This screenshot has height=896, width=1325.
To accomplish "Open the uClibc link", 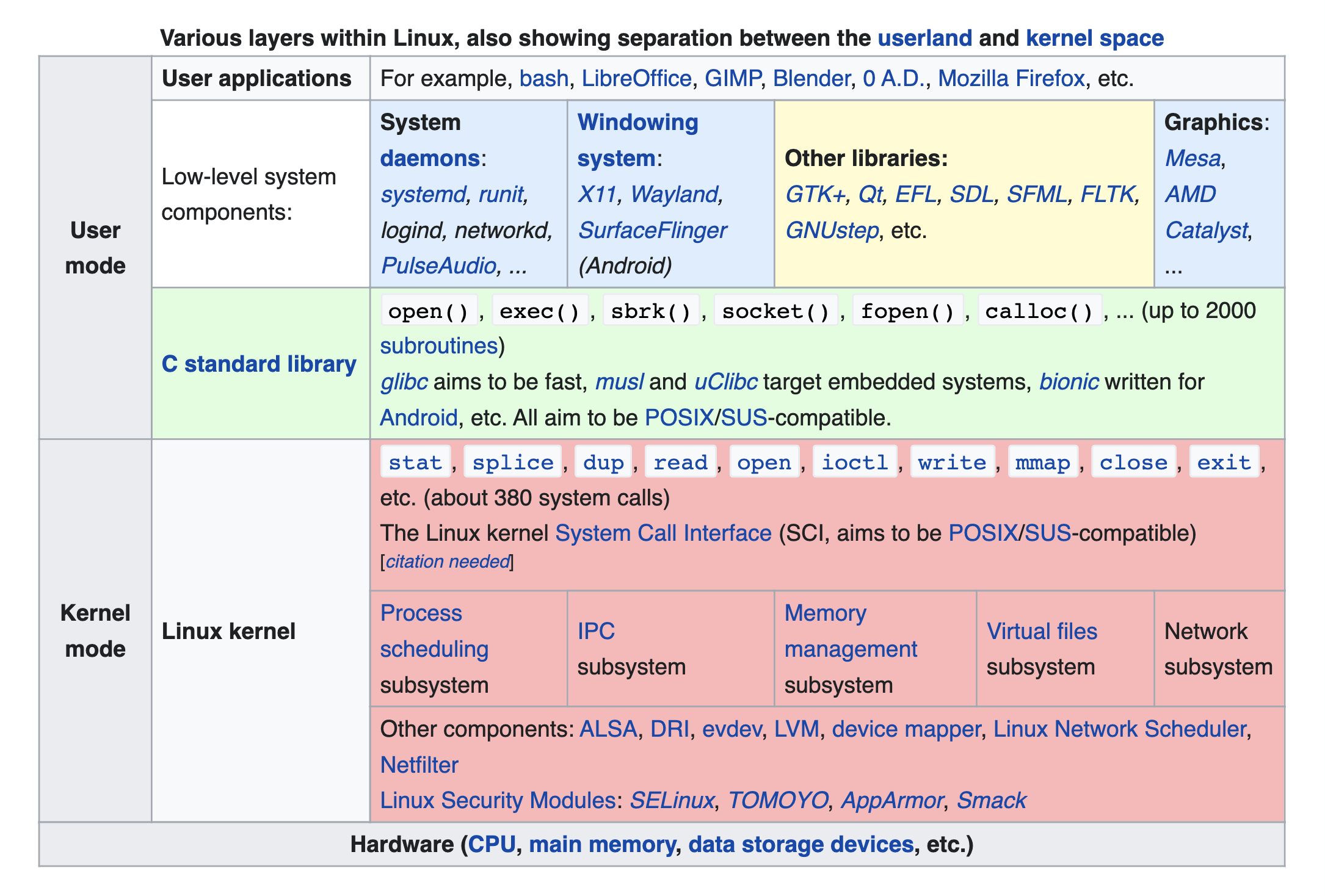I will point(725,381).
